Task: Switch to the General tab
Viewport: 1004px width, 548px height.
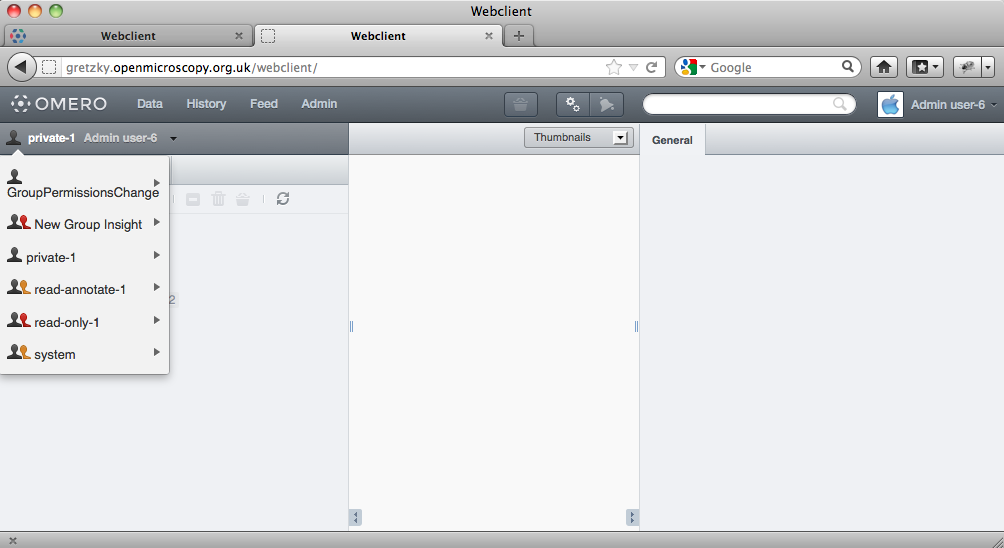Action: [672, 140]
